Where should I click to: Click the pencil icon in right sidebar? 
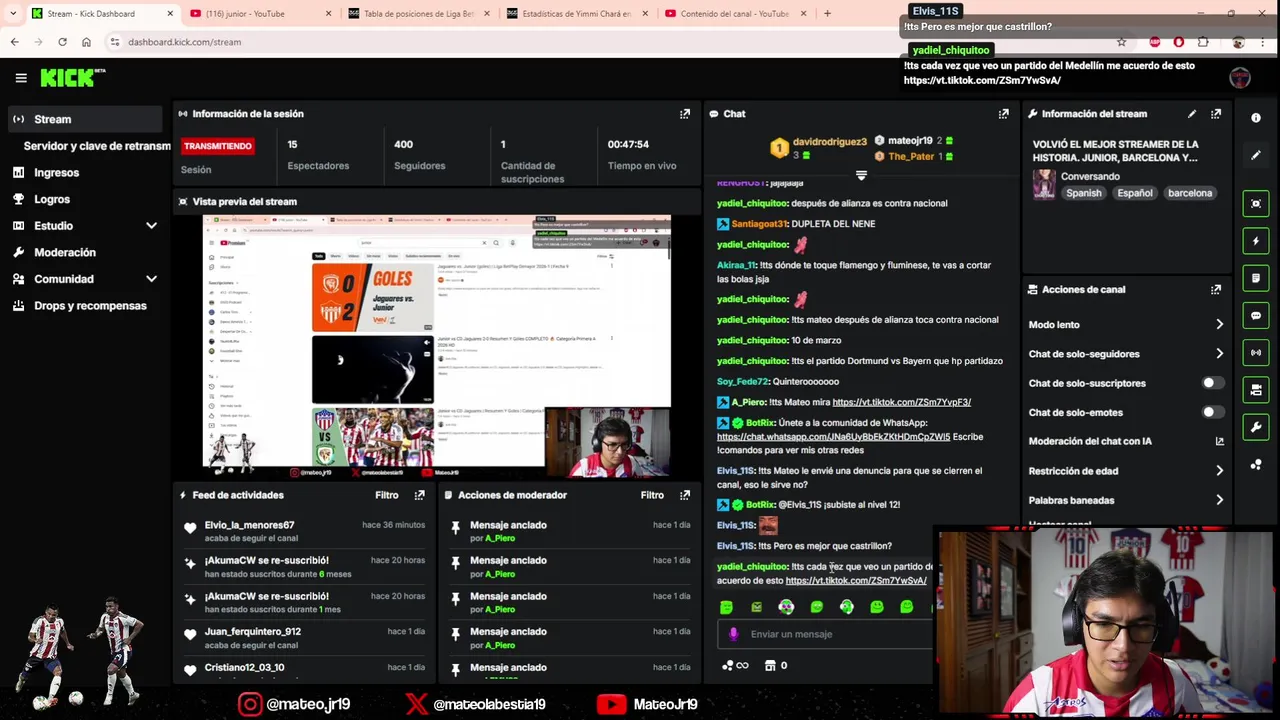(1256, 155)
